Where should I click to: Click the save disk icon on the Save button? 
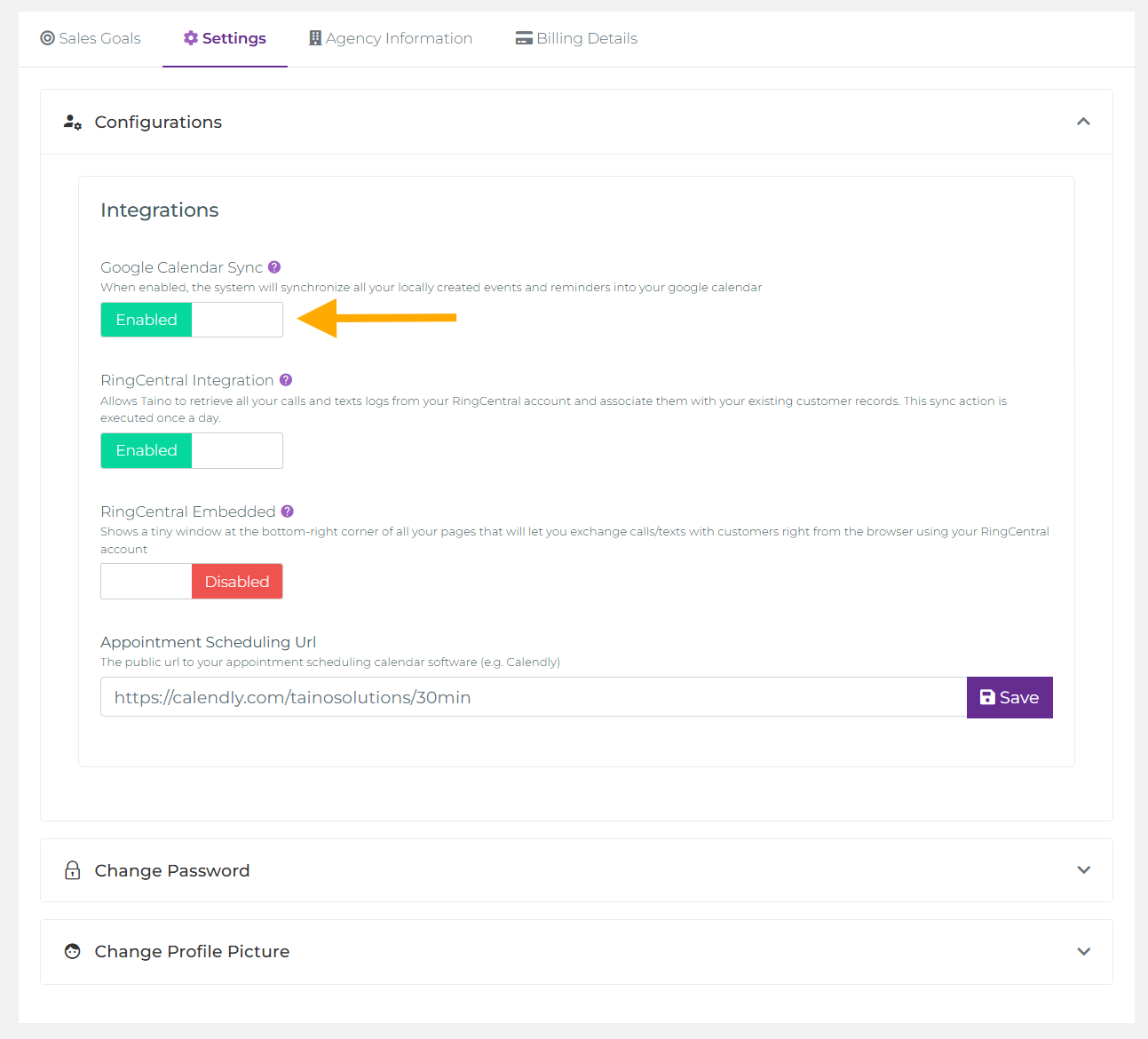coord(987,697)
